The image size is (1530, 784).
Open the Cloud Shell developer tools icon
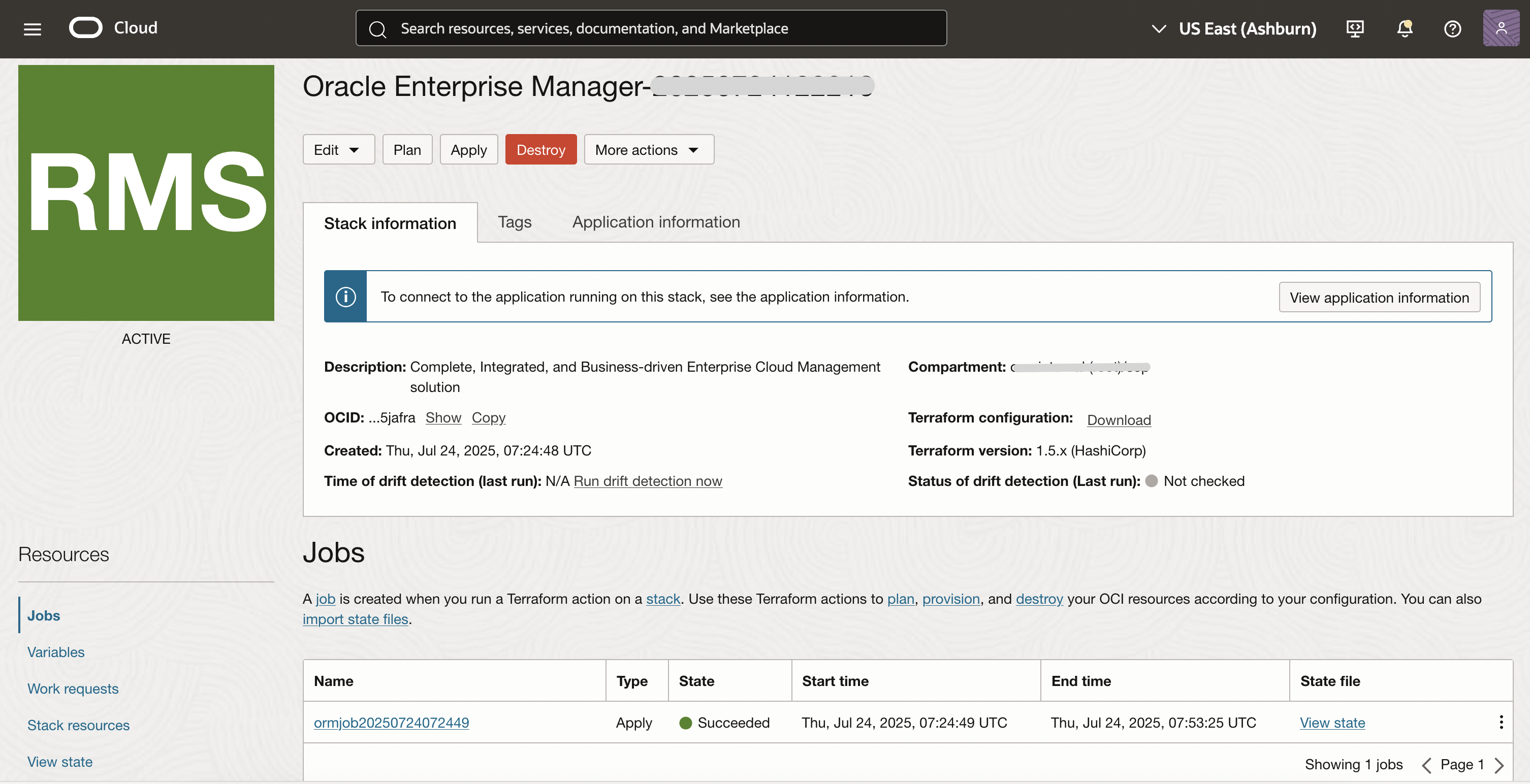pyautogui.click(x=1354, y=28)
